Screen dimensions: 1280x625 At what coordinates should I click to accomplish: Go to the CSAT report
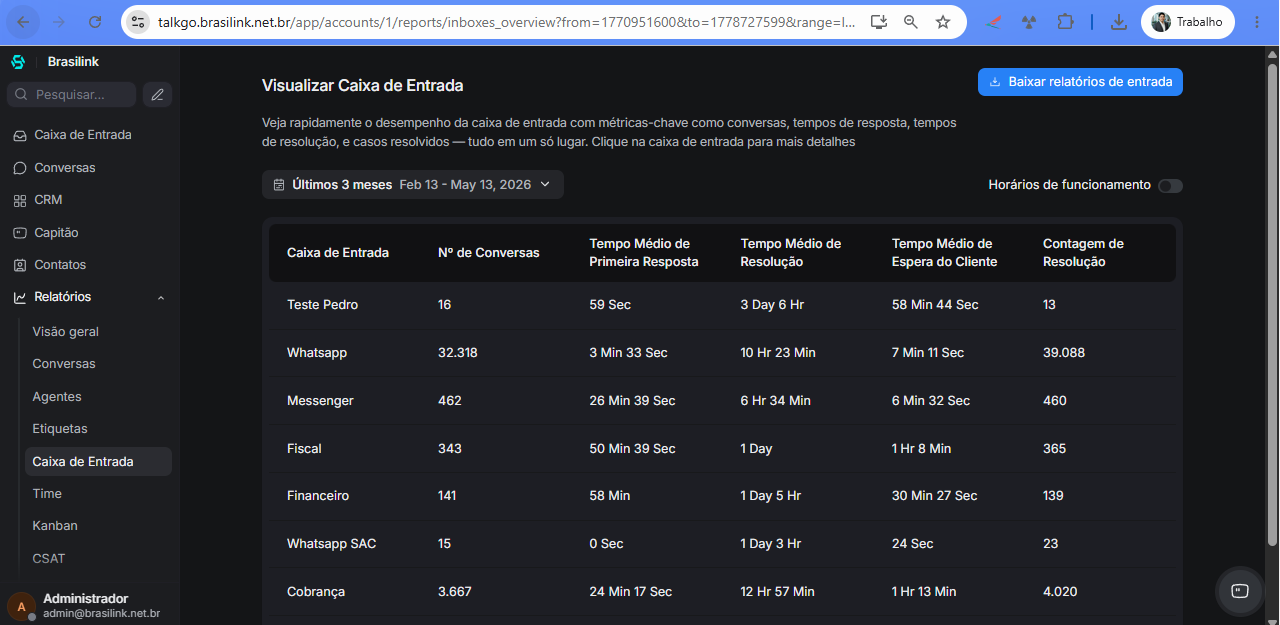49,559
